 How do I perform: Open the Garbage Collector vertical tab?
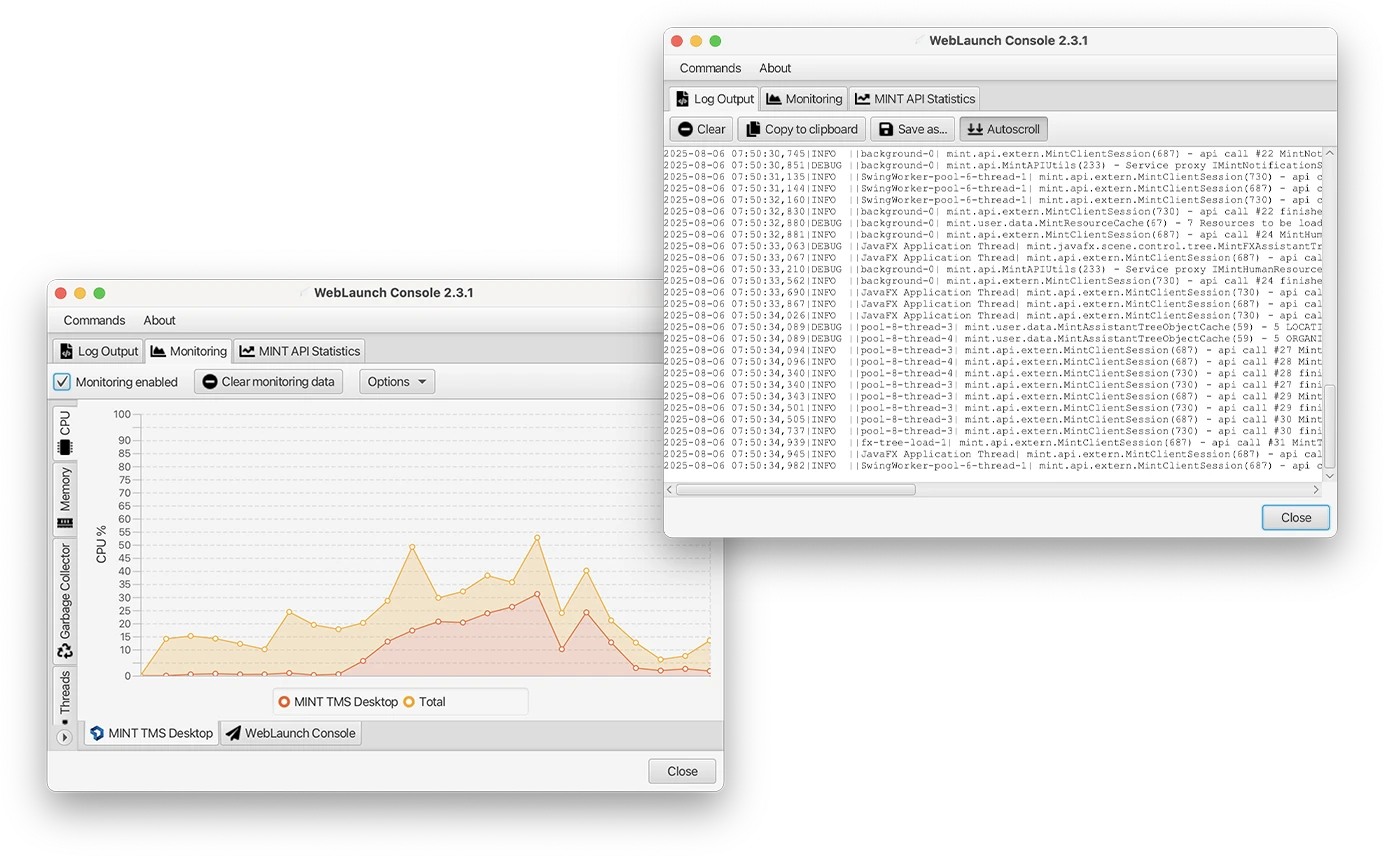65,600
